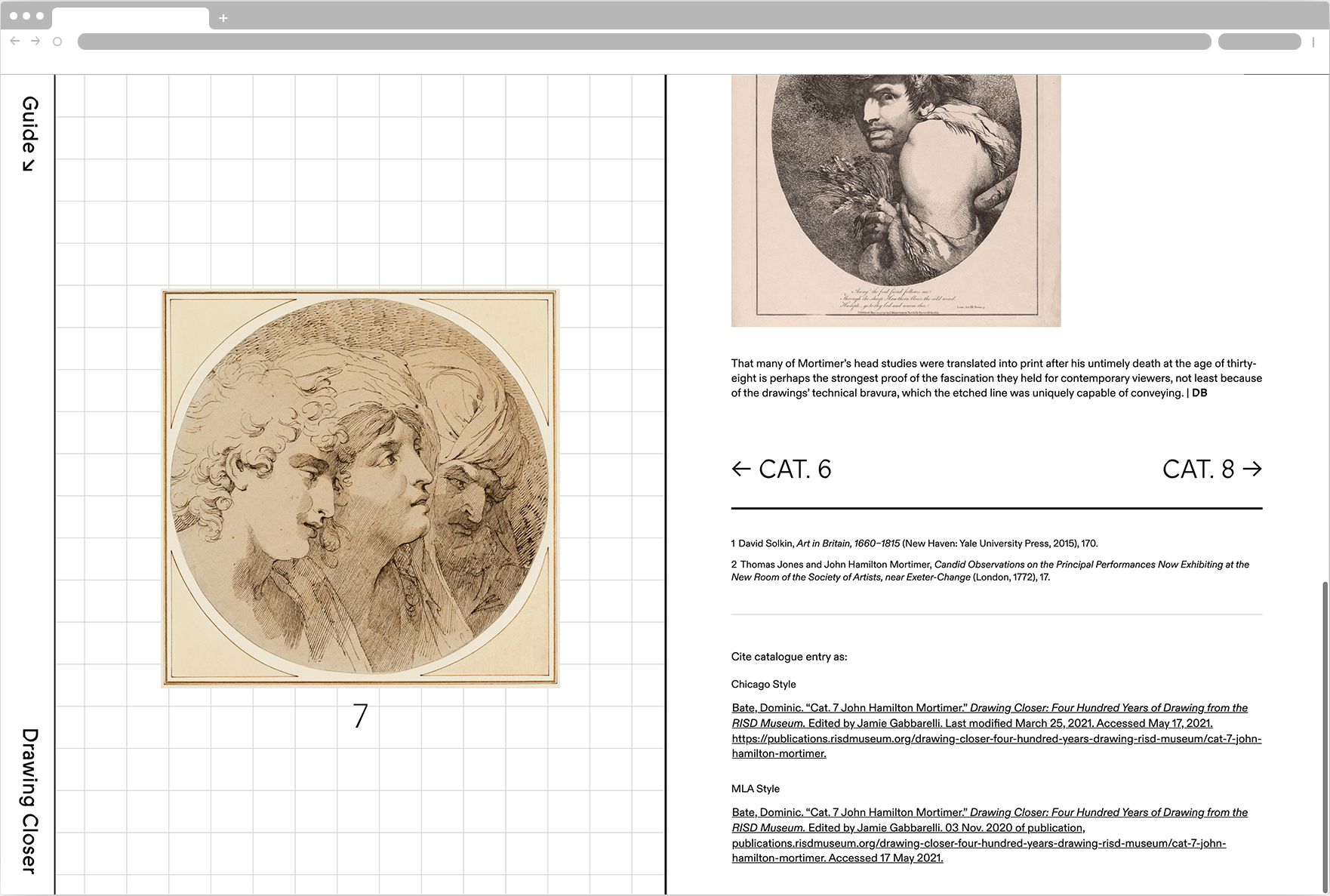The height and width of the screenshot is (896, 1330).
Task: Open the etched oval portrait print image
Action: click(x=896, y=201)
